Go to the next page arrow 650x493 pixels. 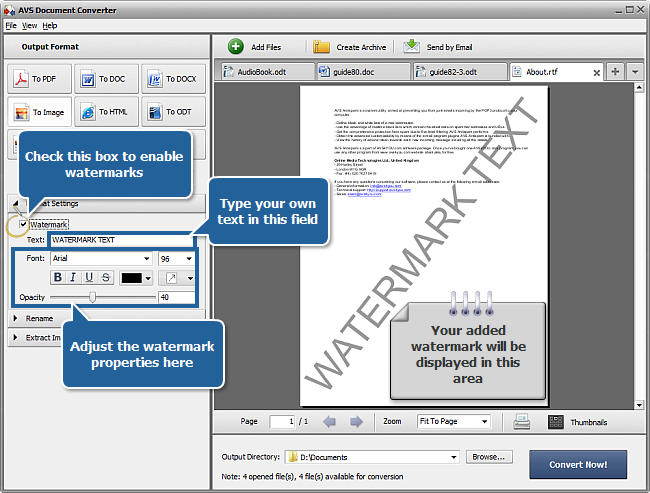(x=357, y=422)
